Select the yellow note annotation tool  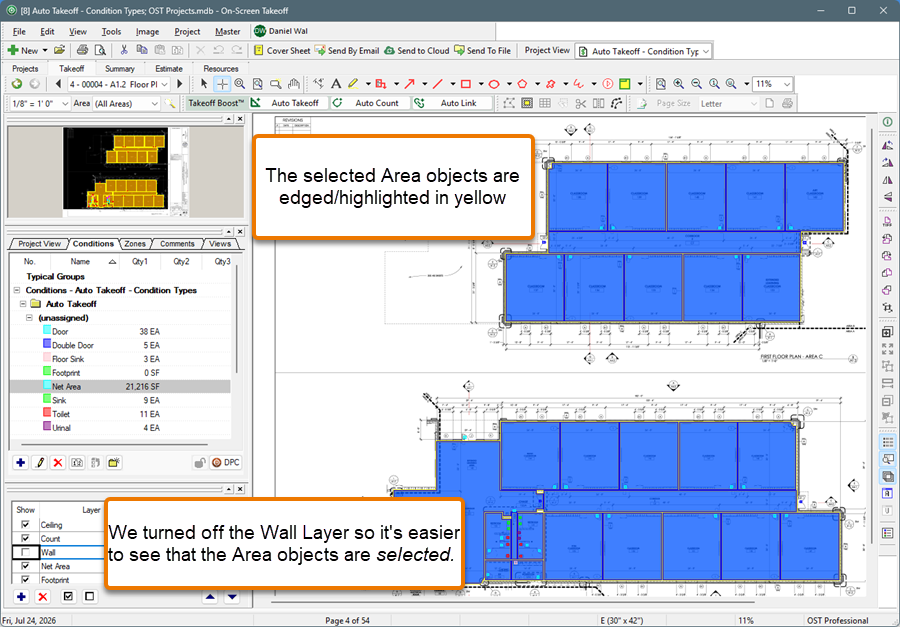tap(624, 84)
